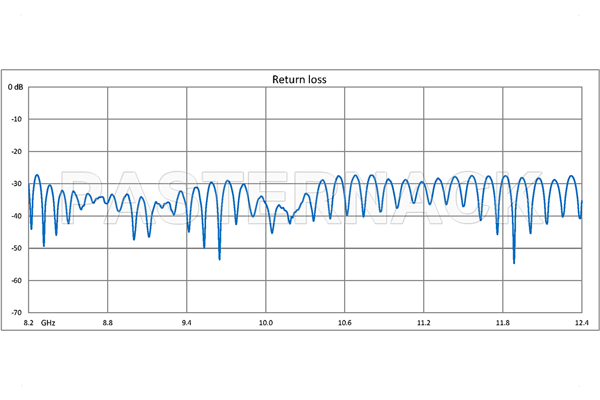This screenshot has width=600, height=400.
Task: Click the -70 y-axis label
Action: pyautogui.click(x=17, y=312)
